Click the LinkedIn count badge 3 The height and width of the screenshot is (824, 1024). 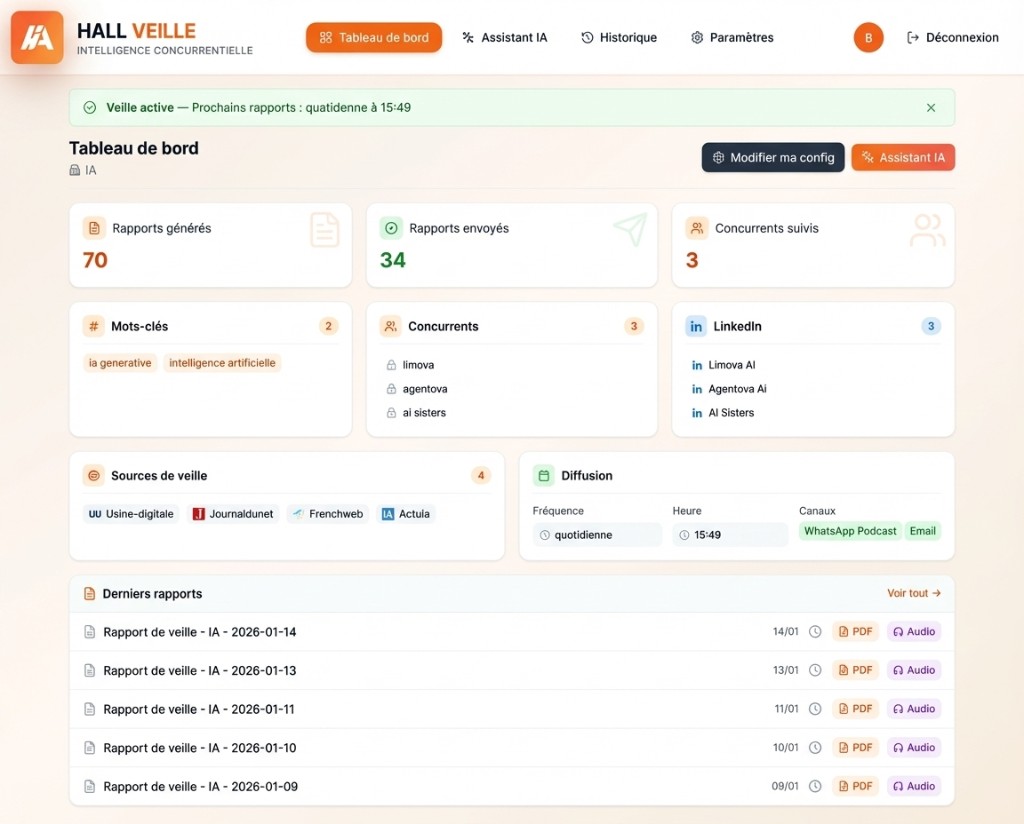[x=931, y=326]
